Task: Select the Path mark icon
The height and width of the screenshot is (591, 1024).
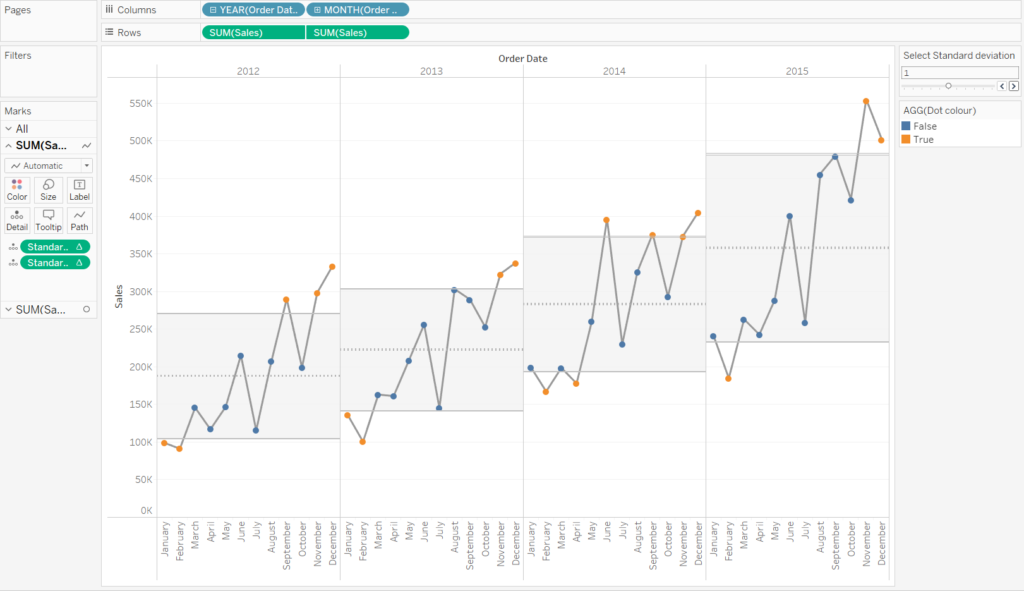Action: coord(79,219)
